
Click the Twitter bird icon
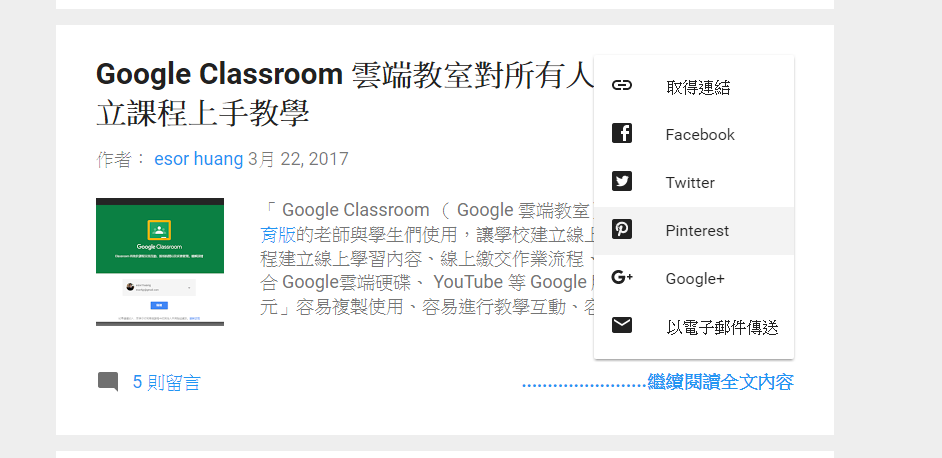(622, 181)
